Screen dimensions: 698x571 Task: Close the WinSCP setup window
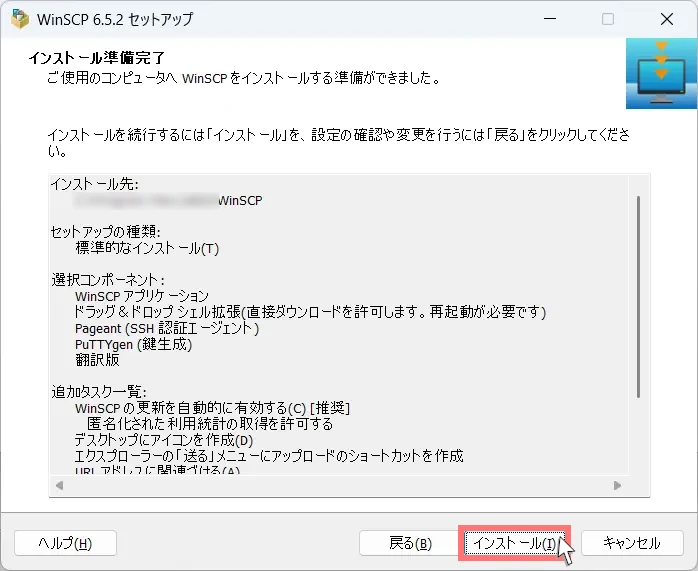click(666, 19)
